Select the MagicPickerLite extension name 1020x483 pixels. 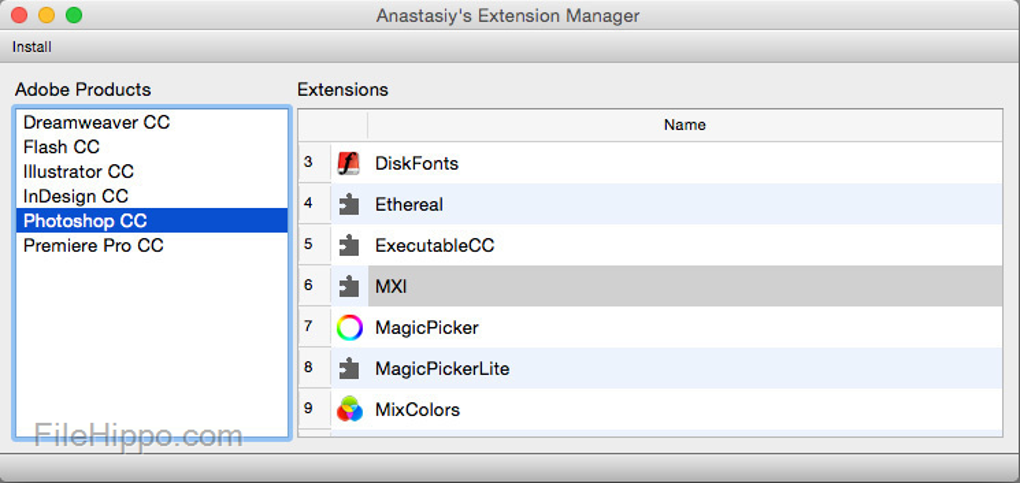[x=442, y=368]
